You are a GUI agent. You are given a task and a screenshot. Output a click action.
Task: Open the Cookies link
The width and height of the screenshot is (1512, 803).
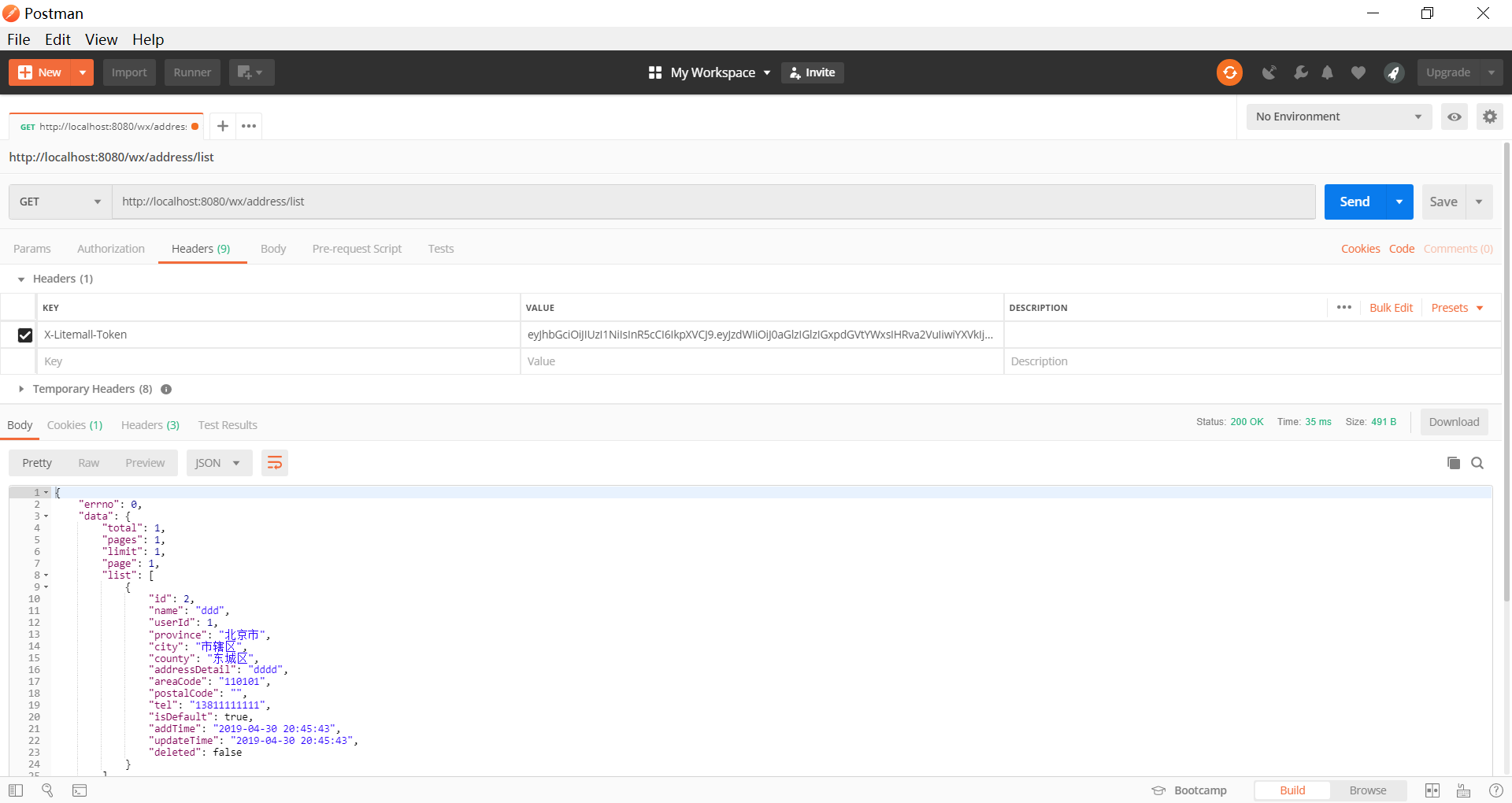[x=1360, y=249]
